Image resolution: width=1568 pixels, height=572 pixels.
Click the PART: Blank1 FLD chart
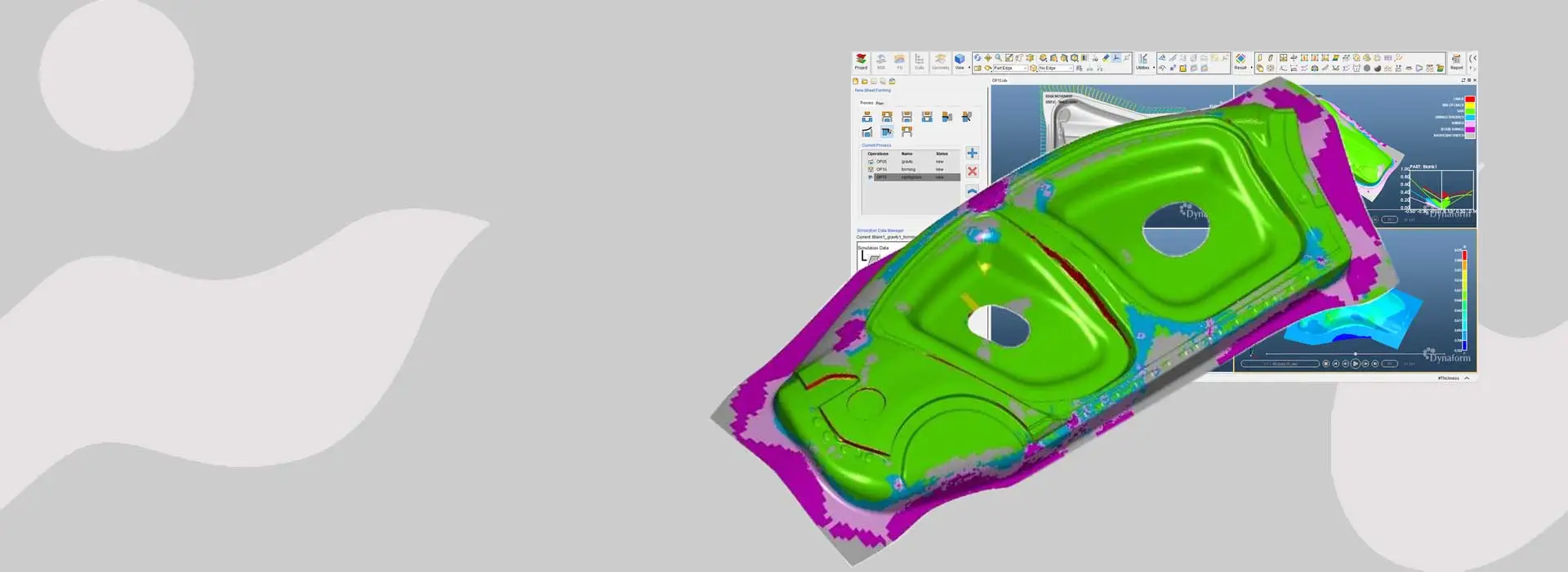coord(1440,190)
